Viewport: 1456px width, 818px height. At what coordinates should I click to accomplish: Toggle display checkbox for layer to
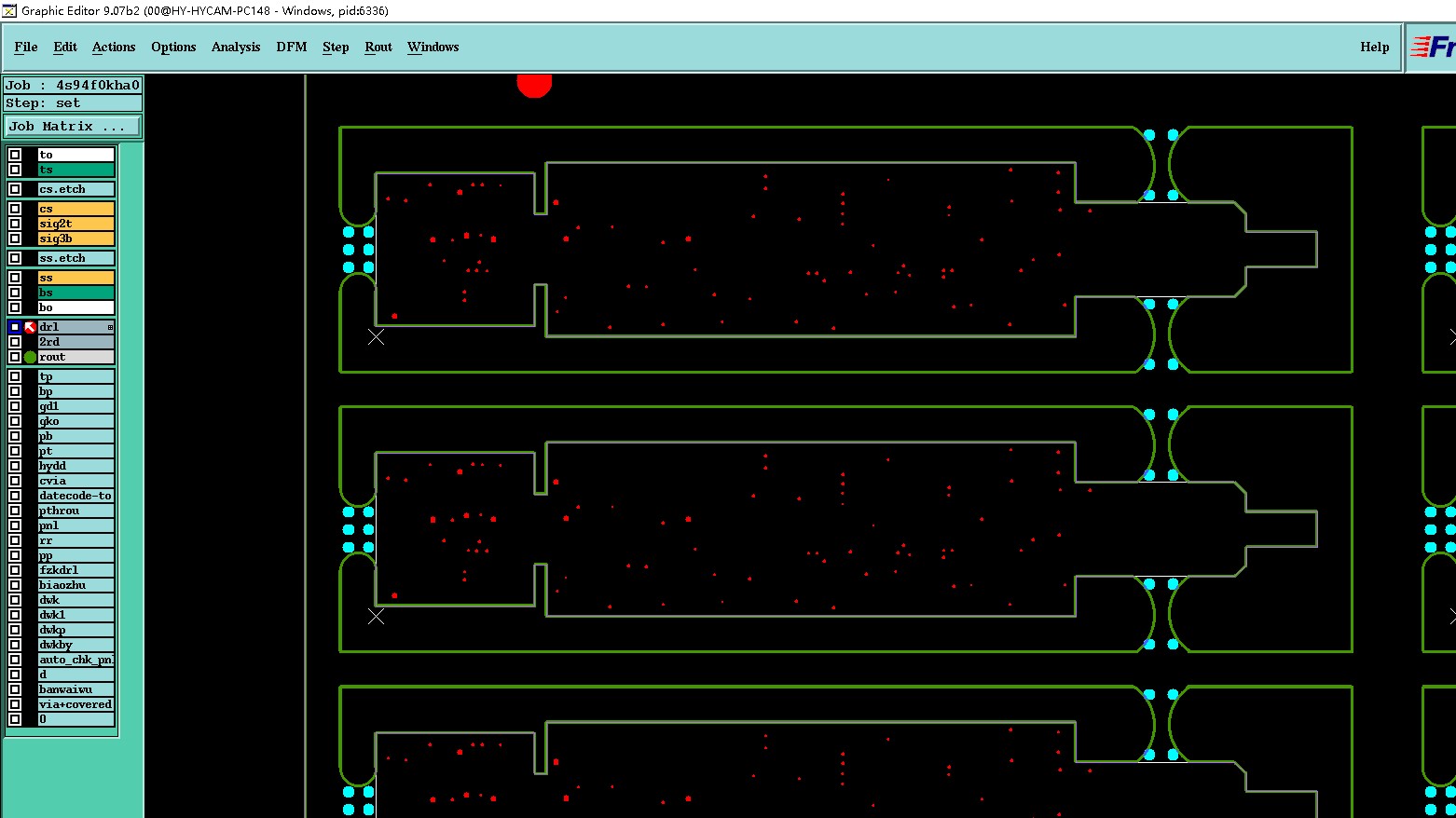15,155
